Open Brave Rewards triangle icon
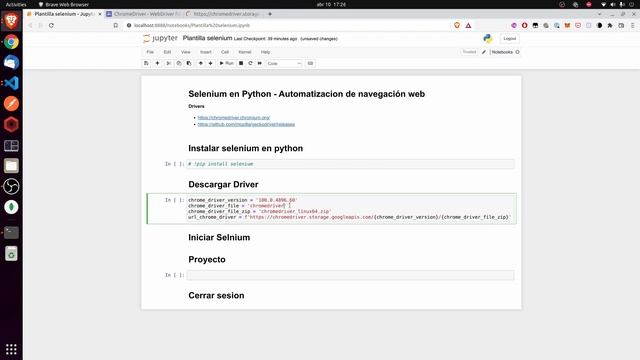640x360 pixels. point(468,25)
